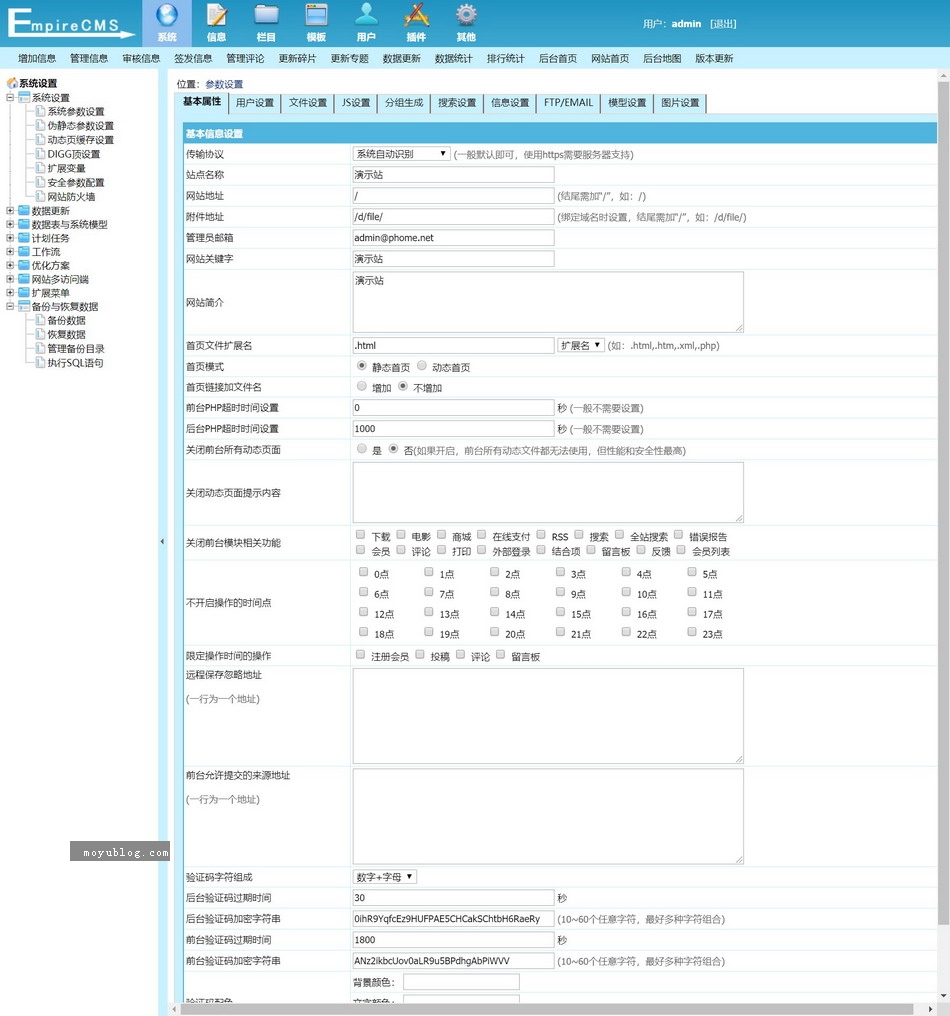
Task: Switch to the FTP/EMAIL tab
Action: click(568, 103)
